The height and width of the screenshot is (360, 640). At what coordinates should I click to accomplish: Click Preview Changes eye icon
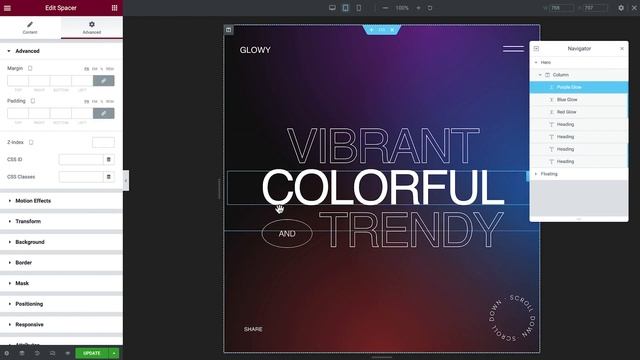coord(67,353)
